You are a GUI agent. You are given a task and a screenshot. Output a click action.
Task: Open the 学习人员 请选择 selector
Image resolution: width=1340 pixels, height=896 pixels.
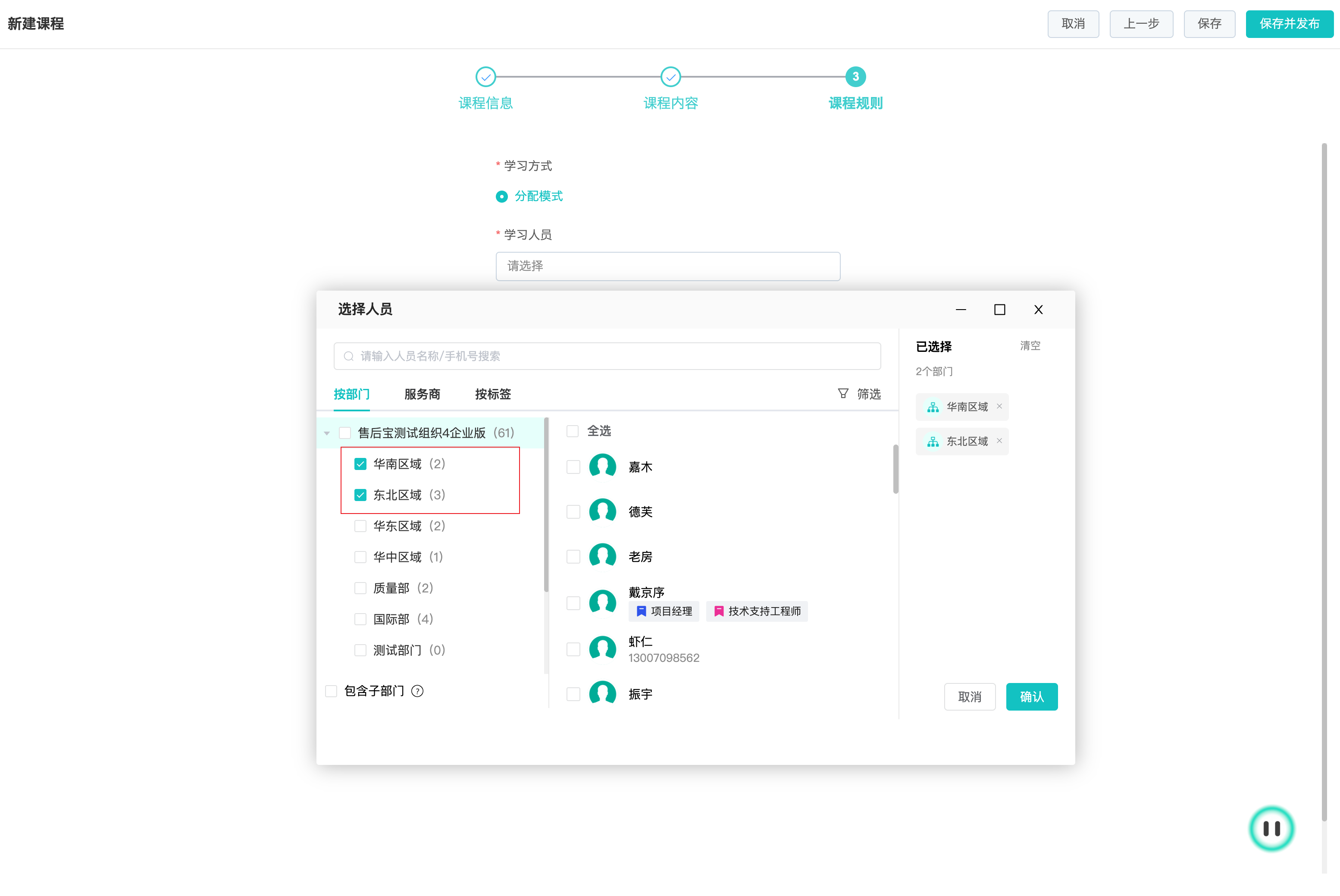[x=667, y=266]
